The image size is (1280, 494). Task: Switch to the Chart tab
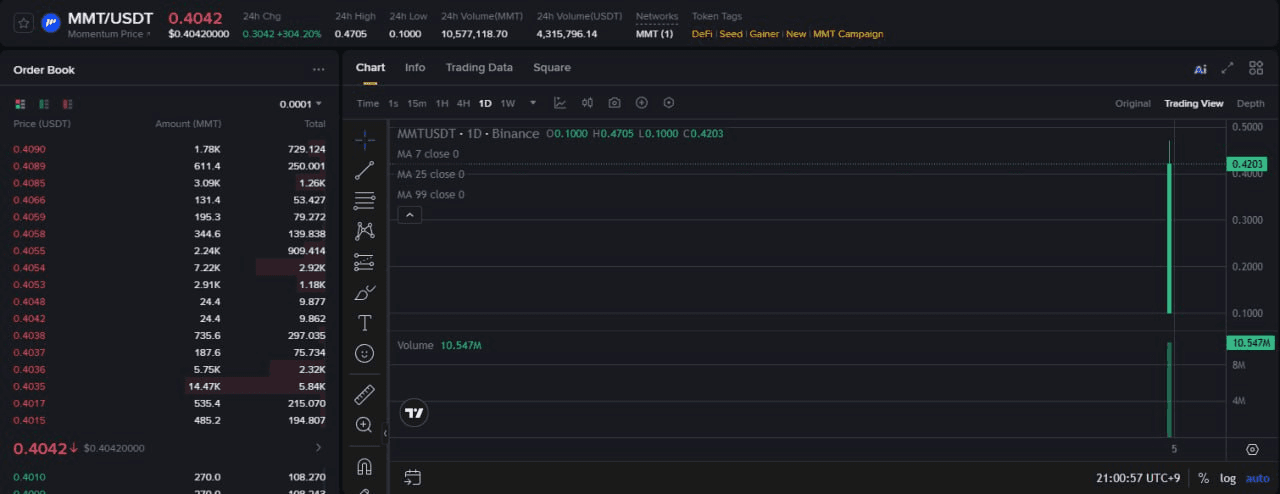[x=370, y=68]
